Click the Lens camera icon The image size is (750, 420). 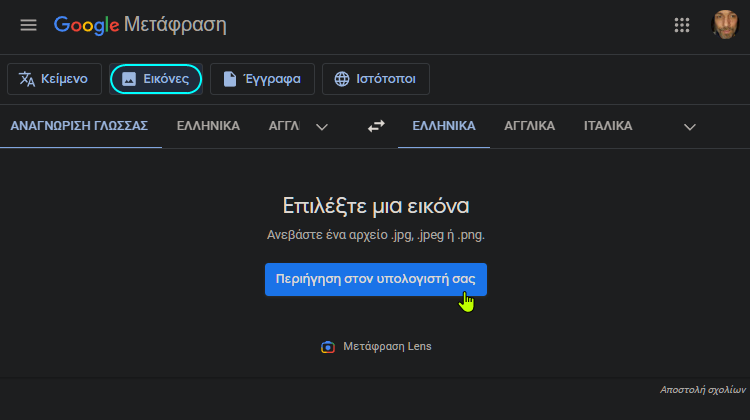click(x=328, y=347)
